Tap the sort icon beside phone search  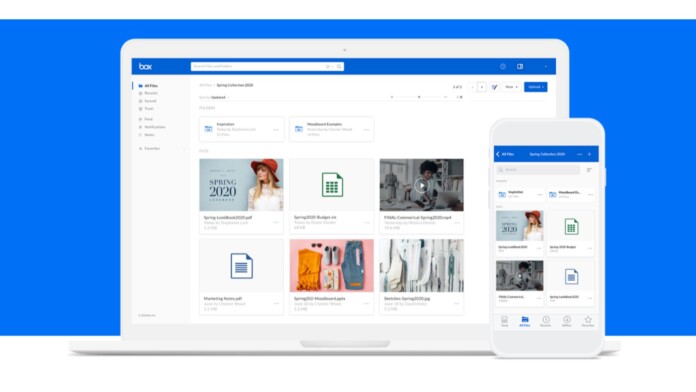tap(589, 170)
